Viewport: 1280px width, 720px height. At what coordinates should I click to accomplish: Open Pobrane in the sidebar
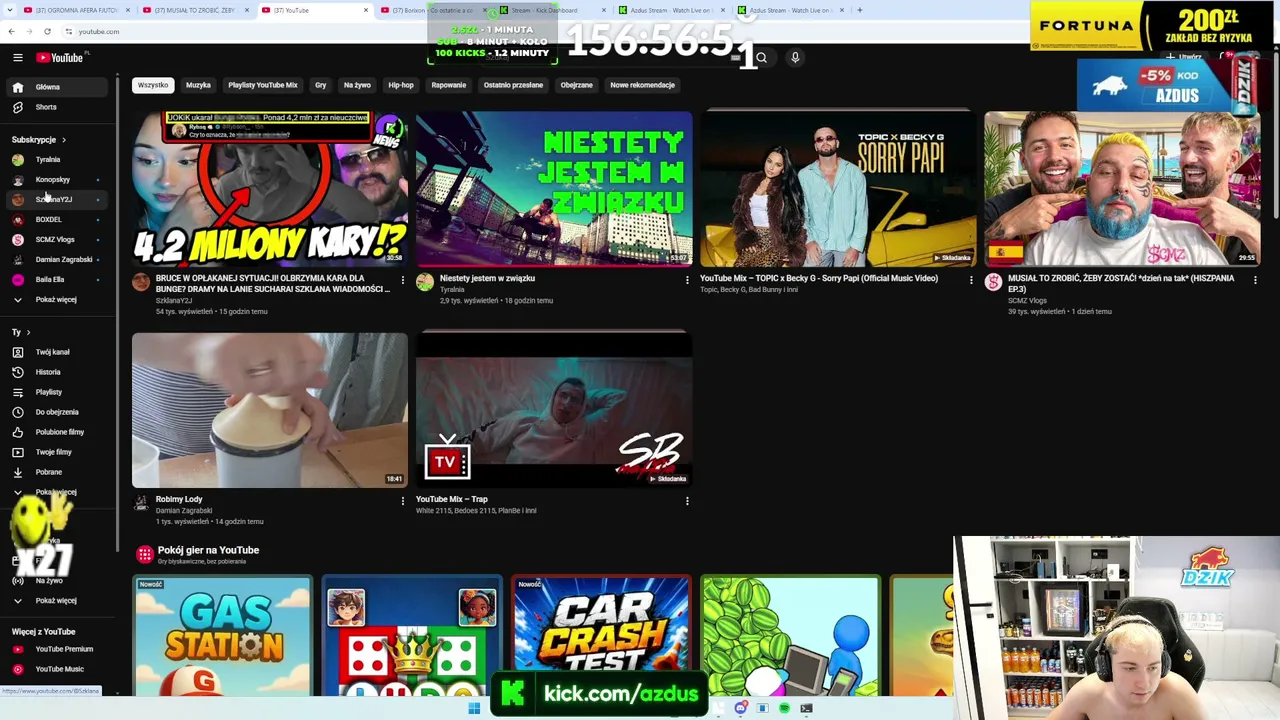57,472
